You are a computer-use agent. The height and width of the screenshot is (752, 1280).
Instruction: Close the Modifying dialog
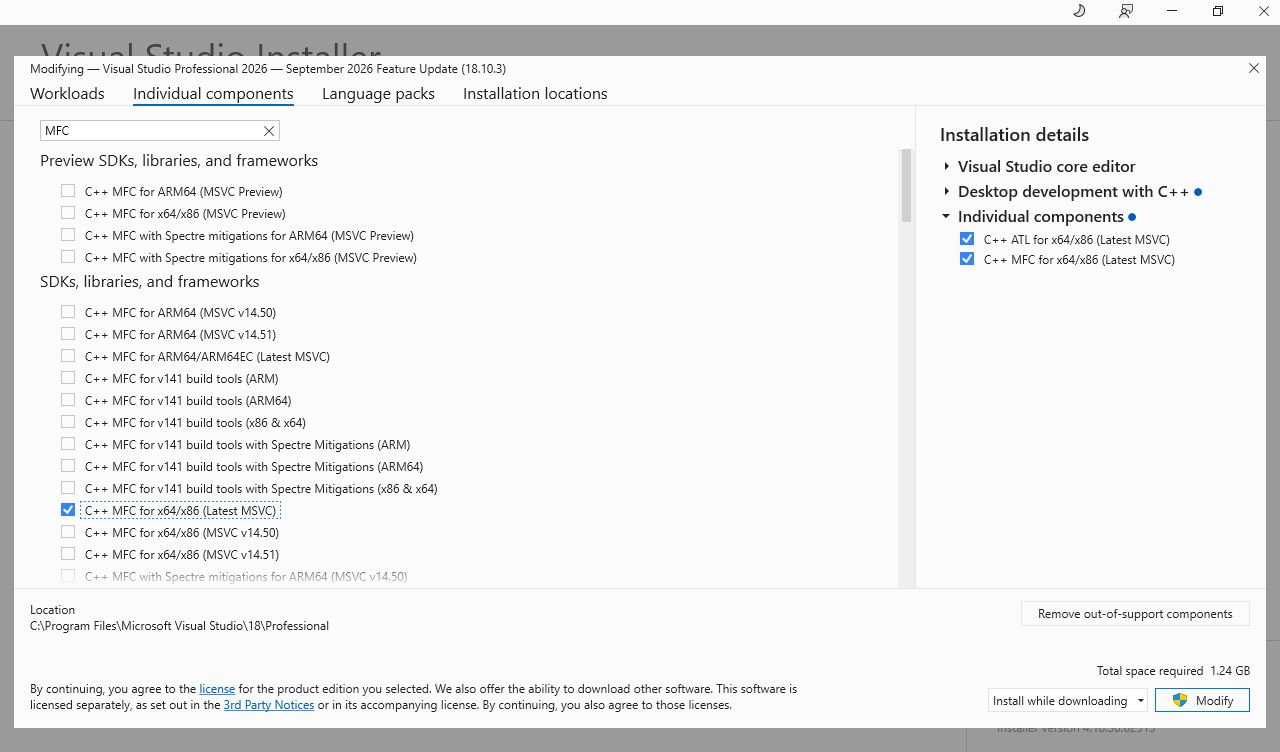tap(1254, 68)
